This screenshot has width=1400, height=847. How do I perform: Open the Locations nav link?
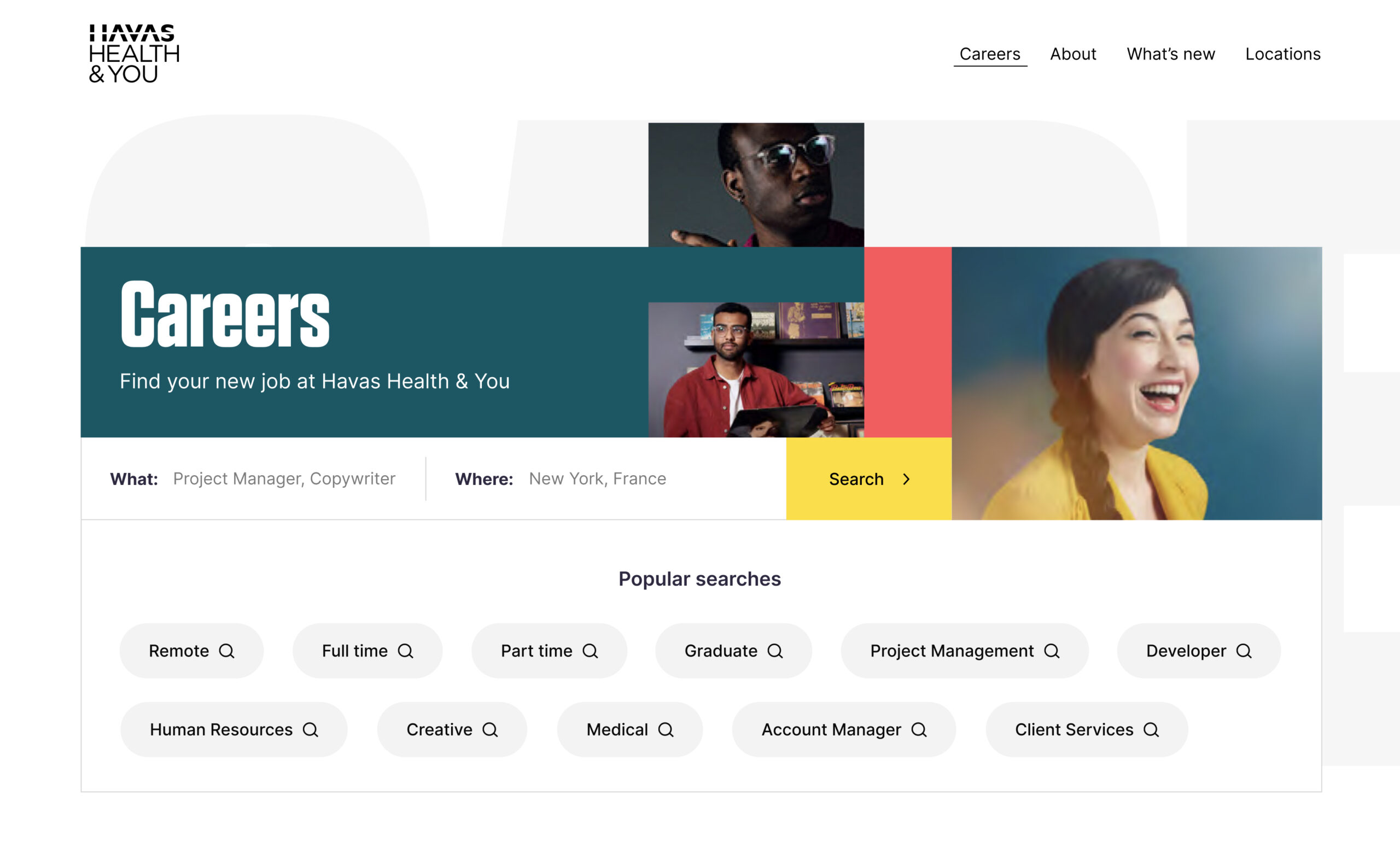[1282, 54]
